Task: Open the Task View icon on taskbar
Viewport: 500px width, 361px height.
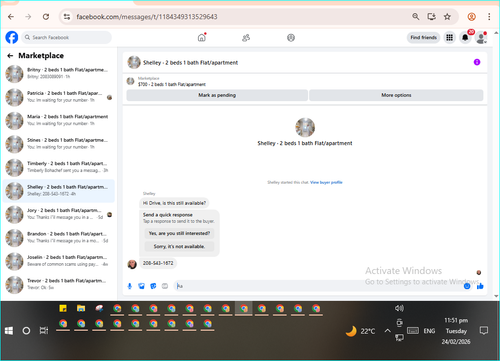Action: point(44,331)
